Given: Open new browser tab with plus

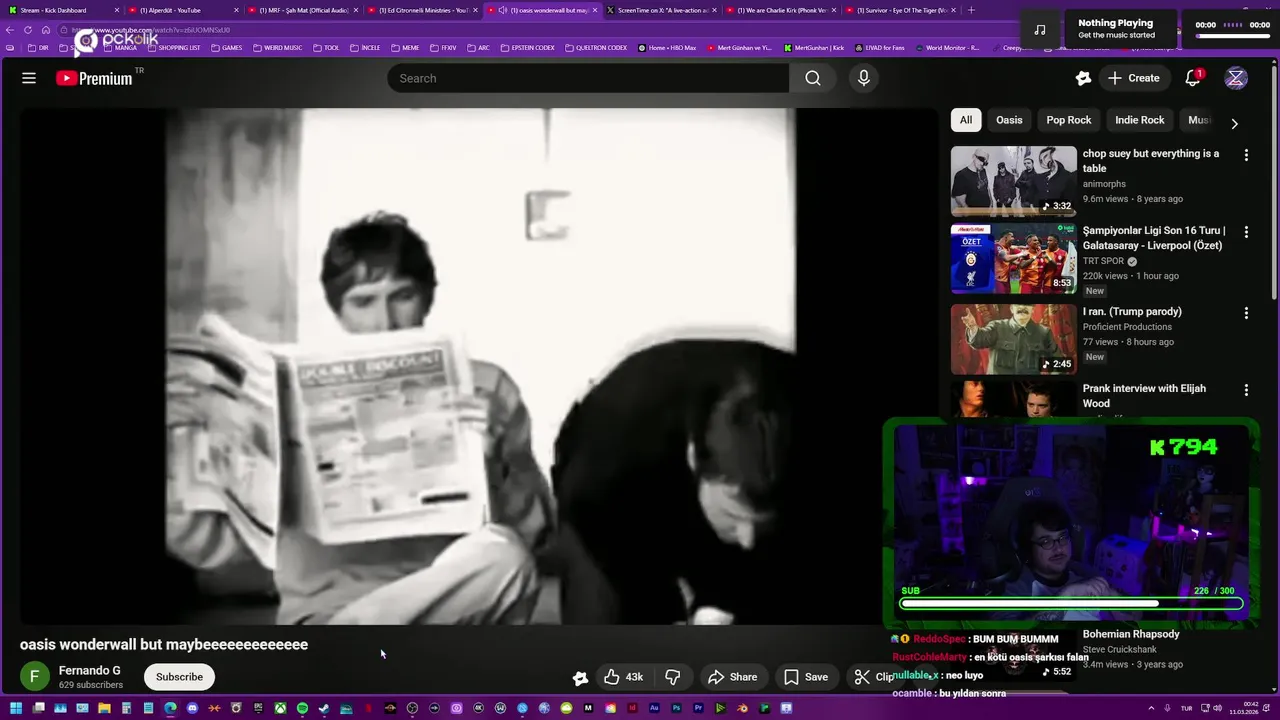Looking at the screenshot, I should pyautogui.click(x=970, y=10).
